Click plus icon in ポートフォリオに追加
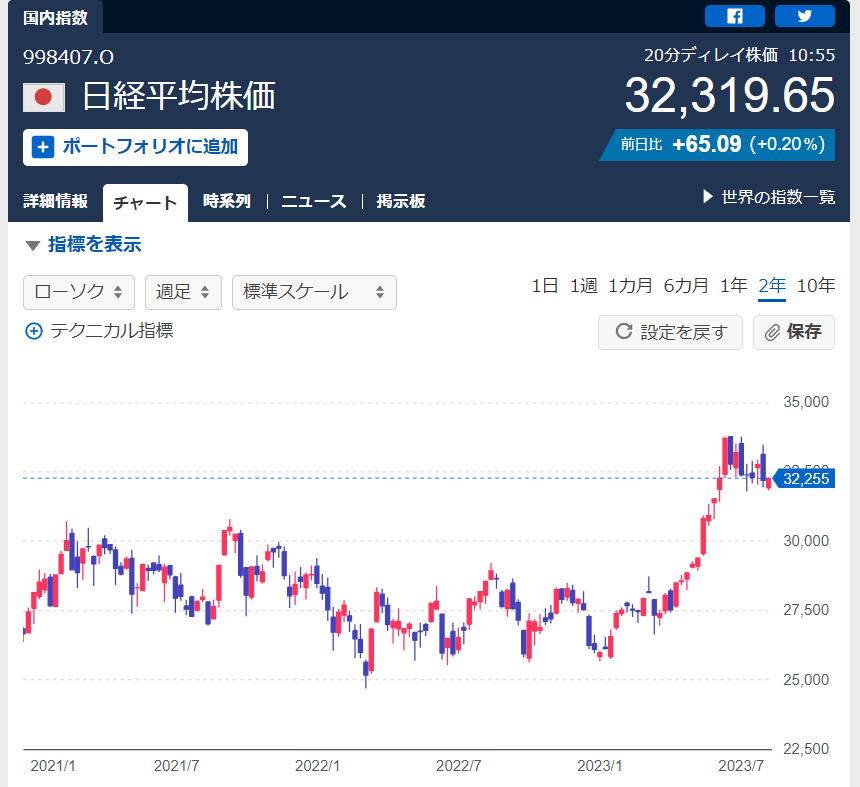This screenshot has width=860, height=787. 43,147
